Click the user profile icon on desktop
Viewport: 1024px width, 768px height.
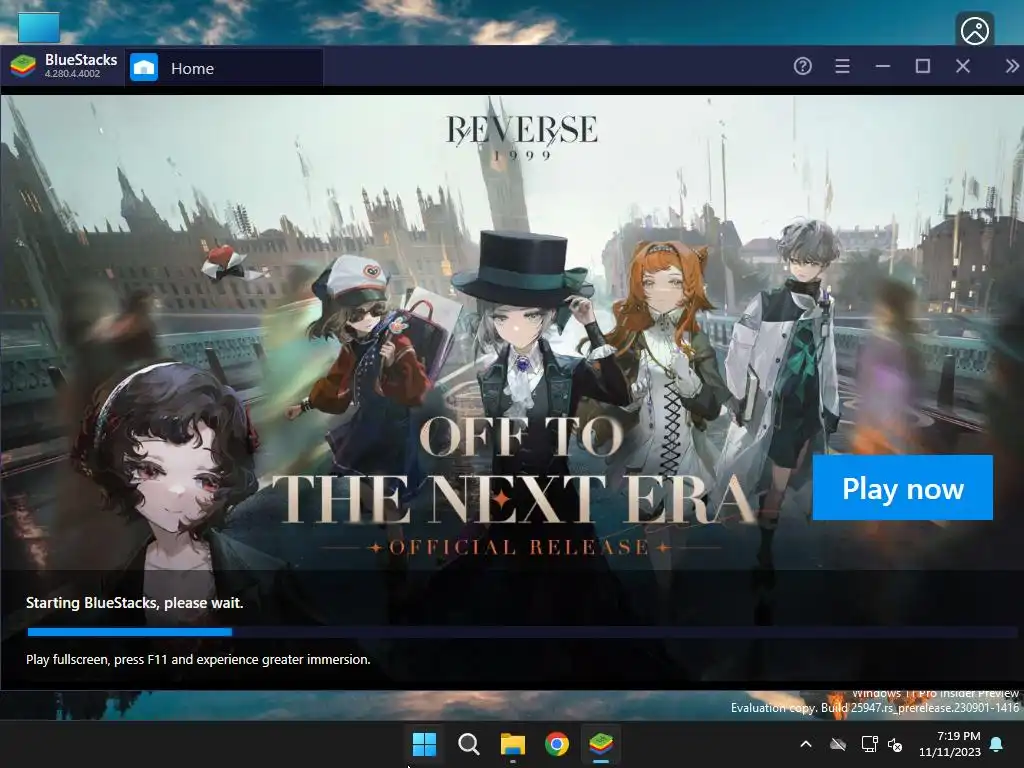pyautogui.click(x=975, y=31)
